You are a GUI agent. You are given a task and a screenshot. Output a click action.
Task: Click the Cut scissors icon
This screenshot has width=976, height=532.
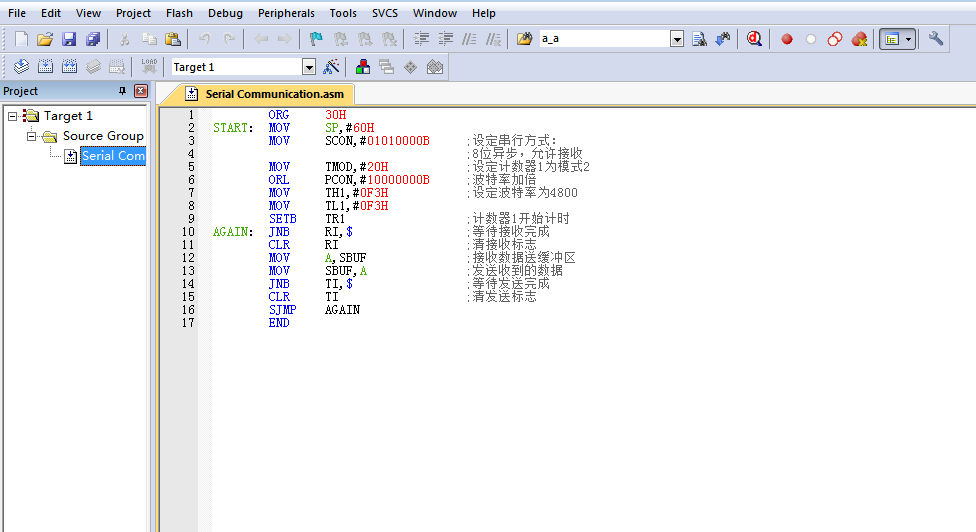(124, 39)
